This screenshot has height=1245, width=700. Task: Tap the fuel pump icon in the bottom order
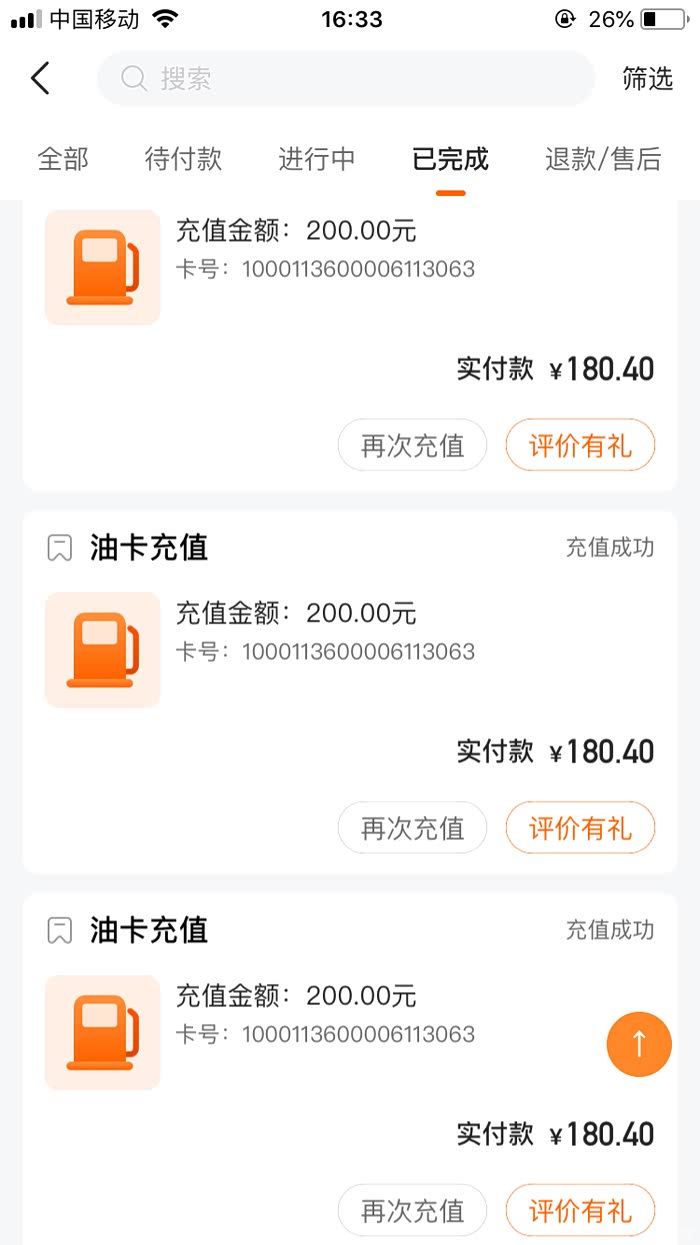tap(103, 1032)
